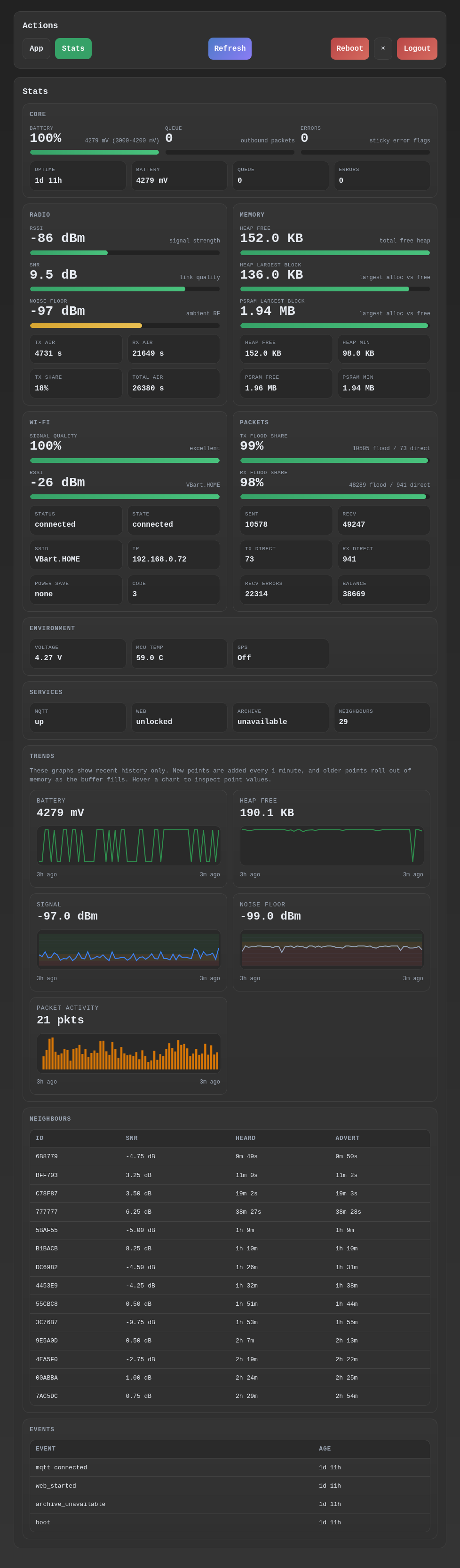Screen dimensions: 460x1568
Task: Select neighbour row 3C76B7
Action: (x=230, y=1322)
